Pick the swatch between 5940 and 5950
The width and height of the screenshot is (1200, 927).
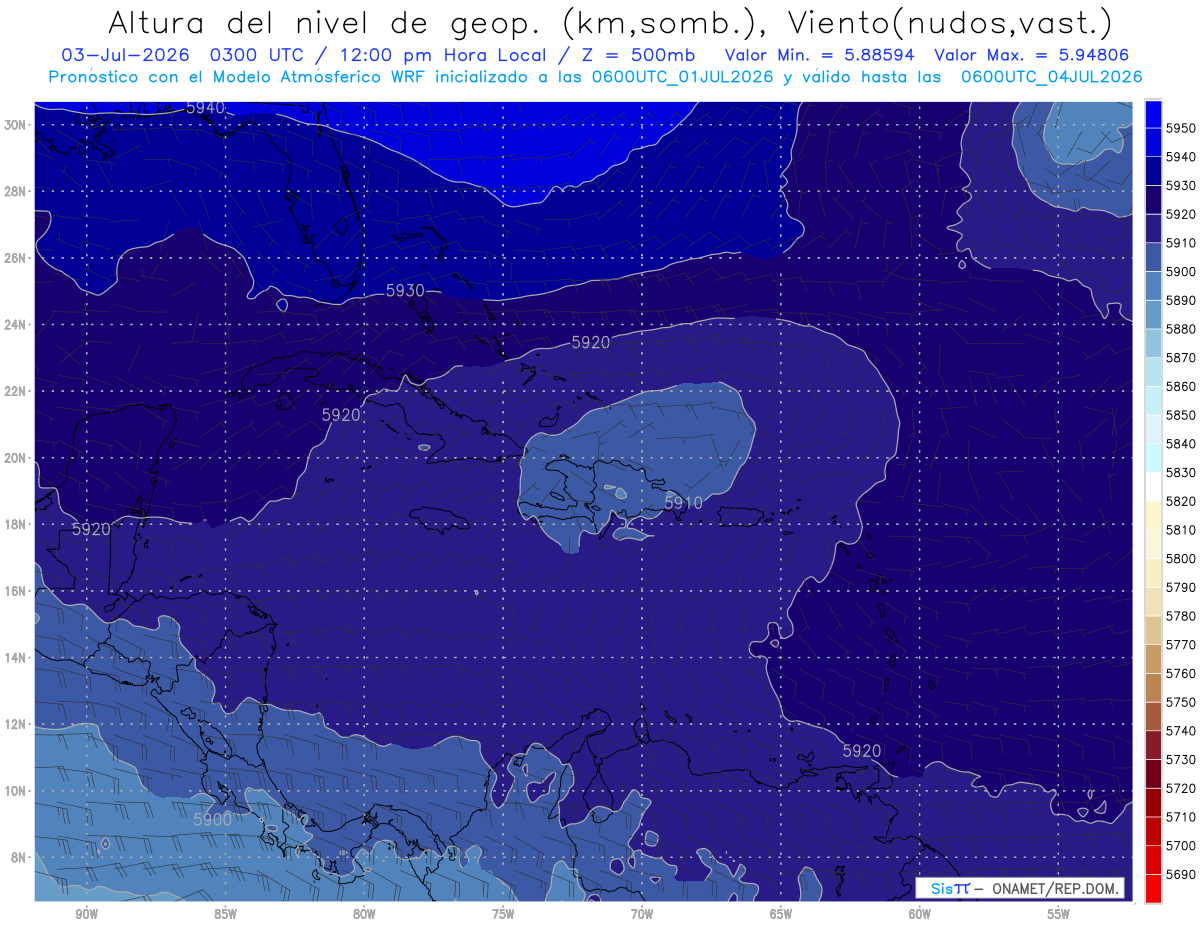(1153, 142)
